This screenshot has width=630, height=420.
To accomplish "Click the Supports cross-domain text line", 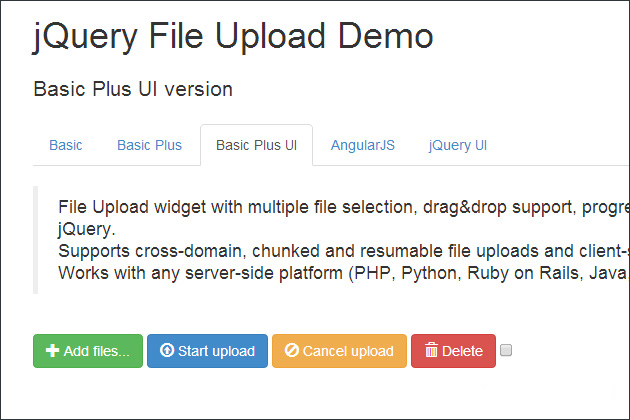I will point(344,251).
